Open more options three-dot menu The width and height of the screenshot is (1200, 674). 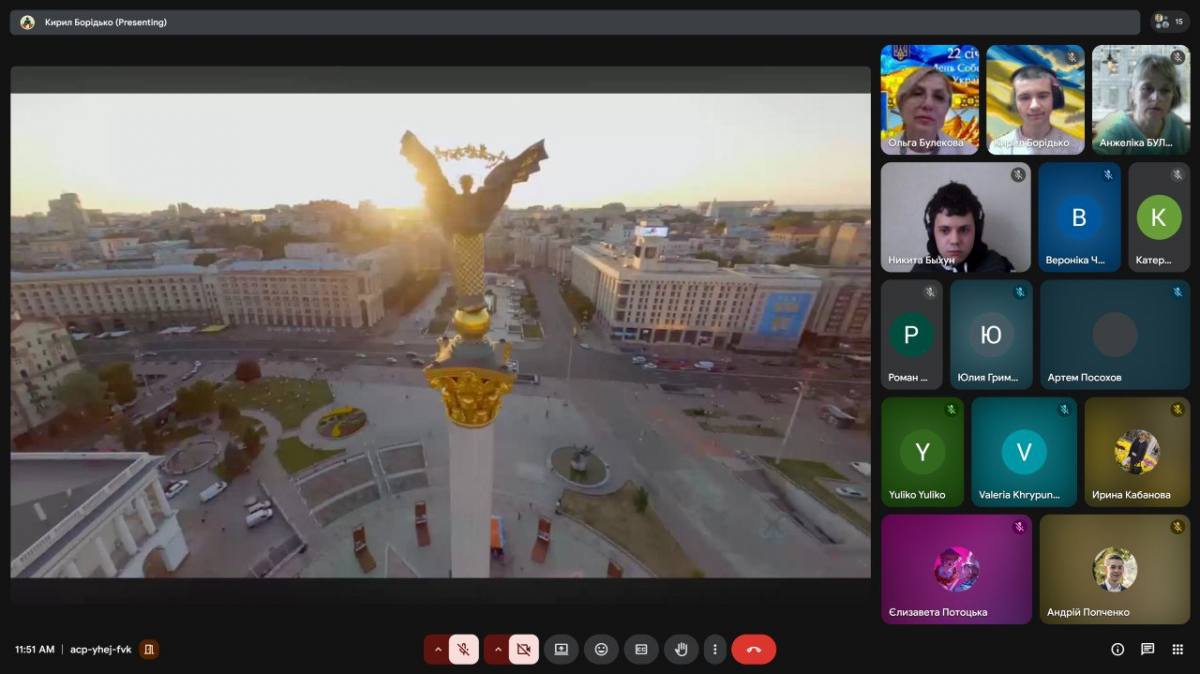pyautogui.click(x=714, y=649)
